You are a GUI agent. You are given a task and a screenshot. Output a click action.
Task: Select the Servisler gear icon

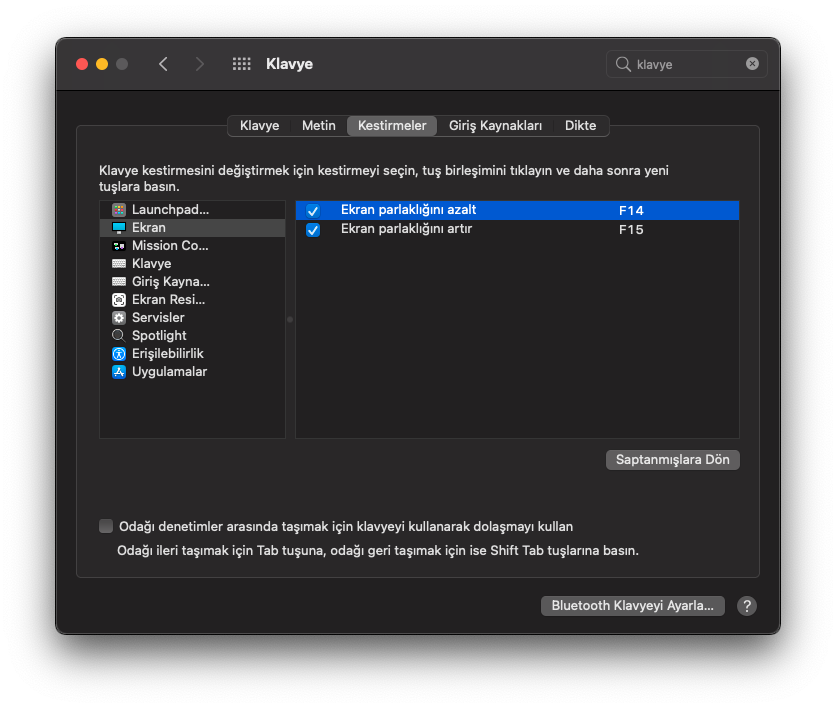119,318
